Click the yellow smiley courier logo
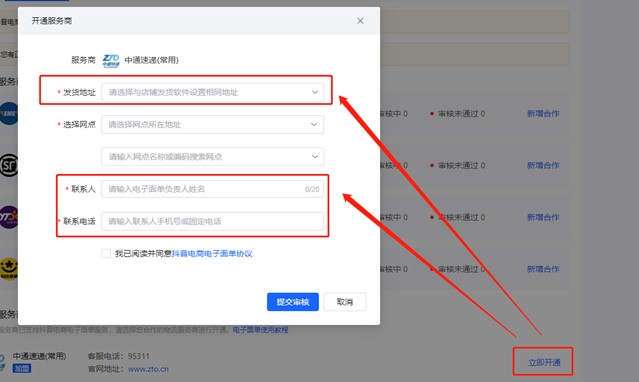The image size is (639, 382). pos(9,269)
